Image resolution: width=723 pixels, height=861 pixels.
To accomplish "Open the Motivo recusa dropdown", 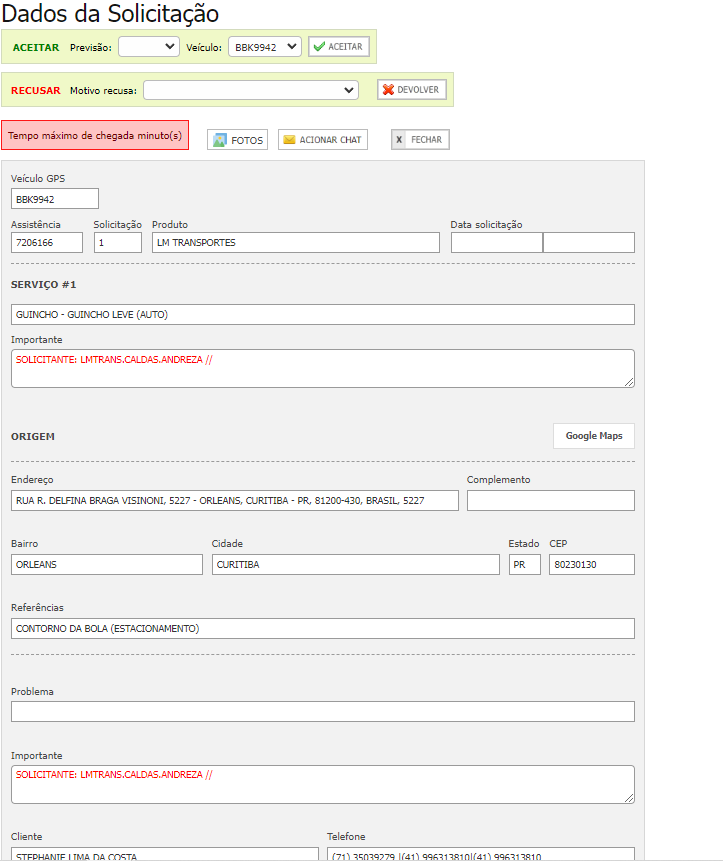I will [250, 90].
